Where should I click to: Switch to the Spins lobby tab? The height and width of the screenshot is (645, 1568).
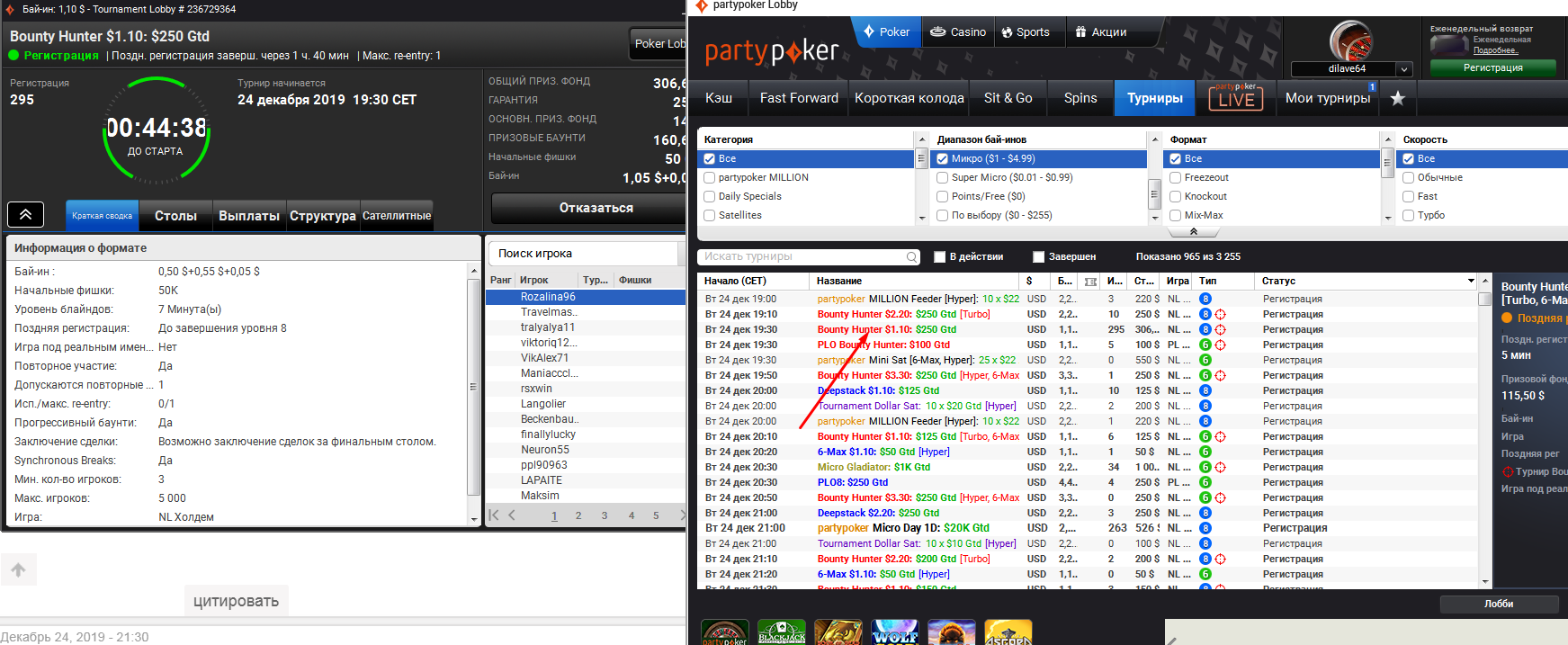(1080, 98)
